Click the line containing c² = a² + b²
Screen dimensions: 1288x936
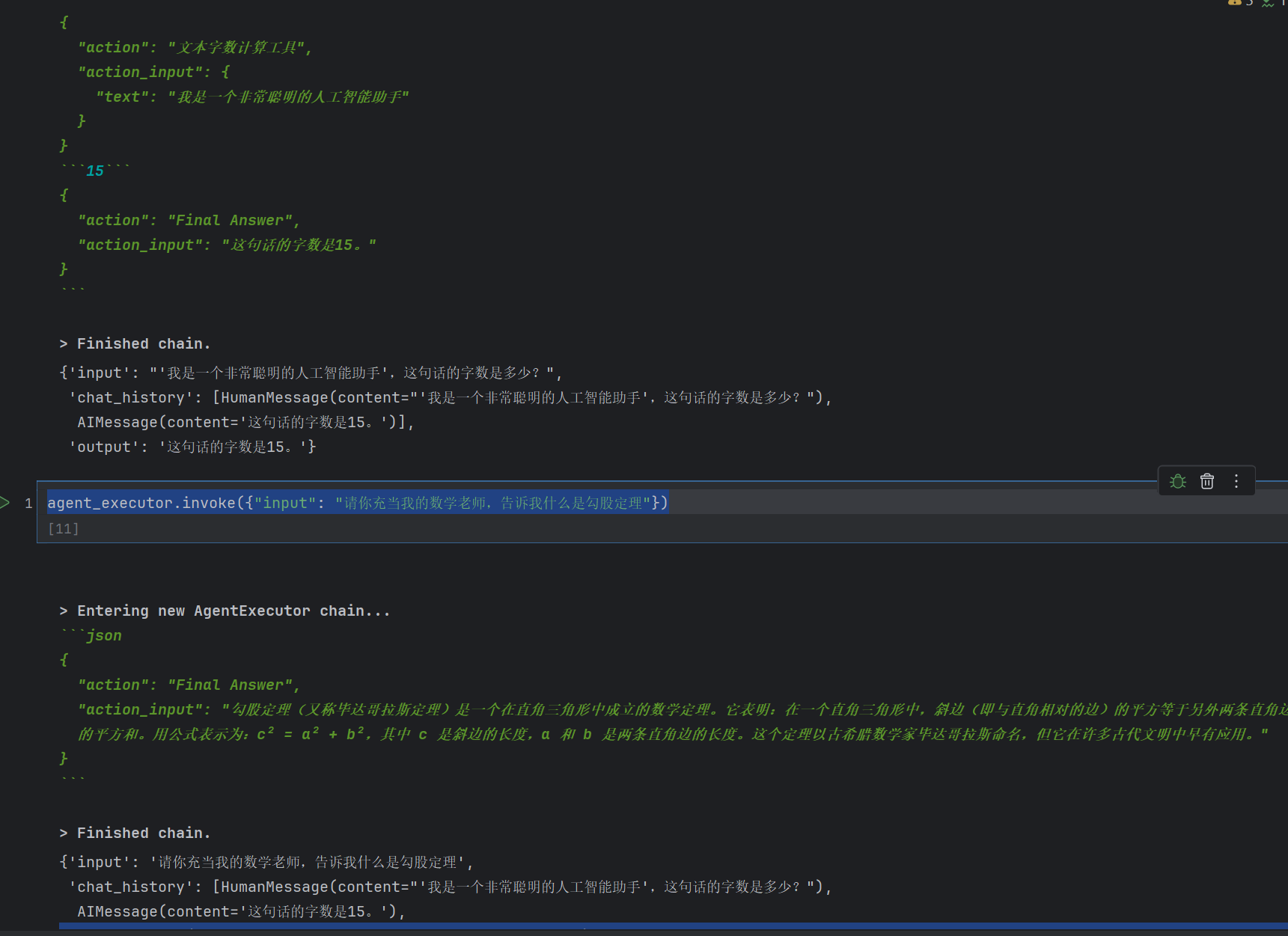pos(673,734)
